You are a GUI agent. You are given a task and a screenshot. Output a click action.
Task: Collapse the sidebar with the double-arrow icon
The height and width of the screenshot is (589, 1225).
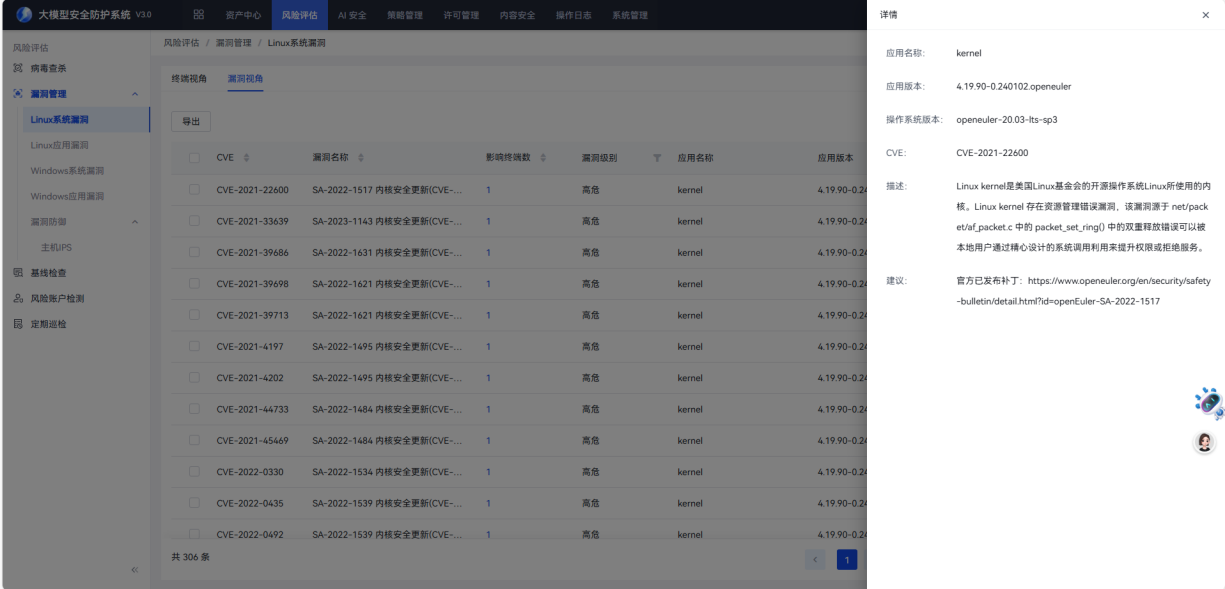[x=135, y=570]
